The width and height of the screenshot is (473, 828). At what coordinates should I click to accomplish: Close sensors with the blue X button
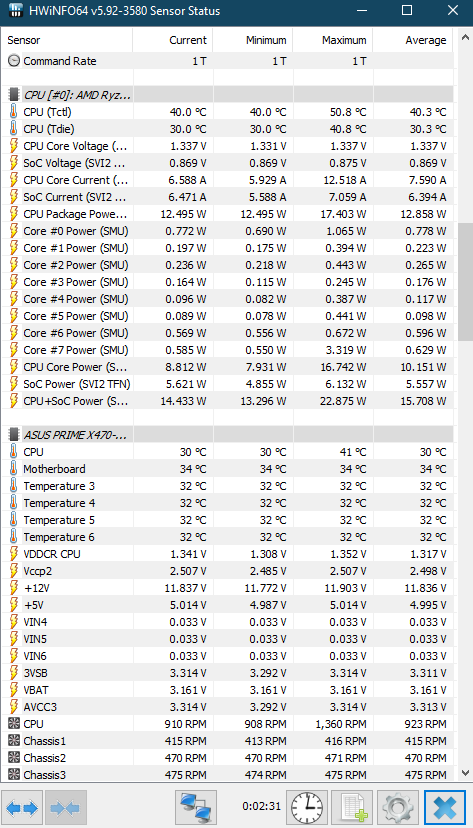pos(444,808)
